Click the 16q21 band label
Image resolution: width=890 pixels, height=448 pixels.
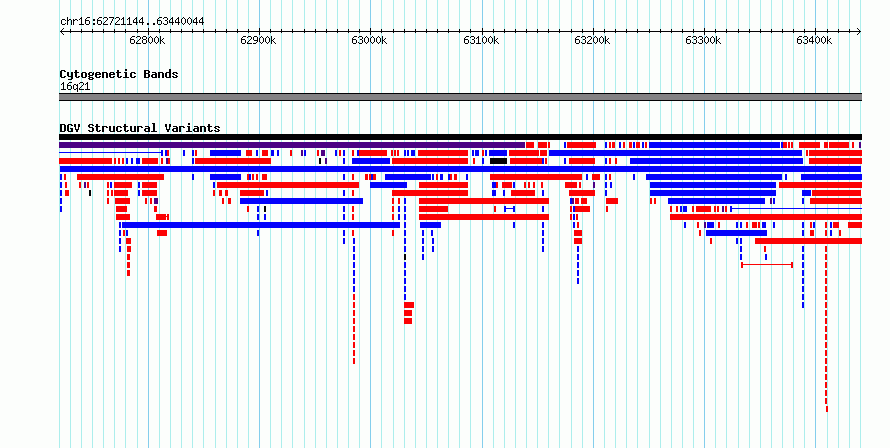(x=75, y=87)
